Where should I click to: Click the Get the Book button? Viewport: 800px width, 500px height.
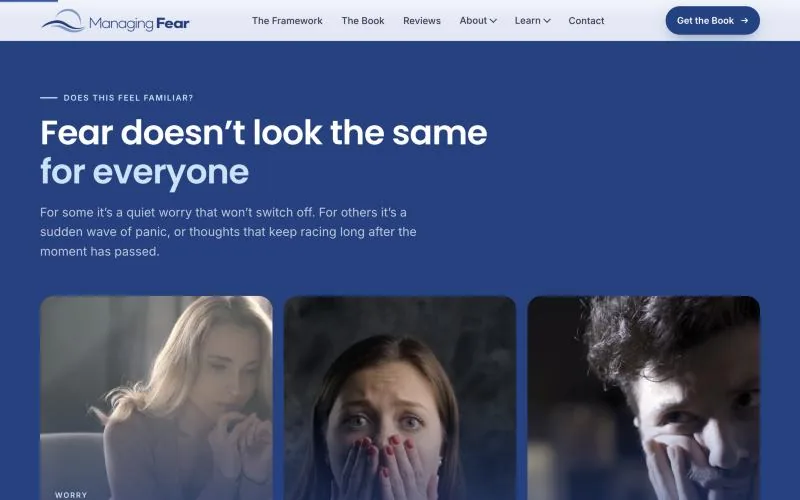(x=712, y=21)
